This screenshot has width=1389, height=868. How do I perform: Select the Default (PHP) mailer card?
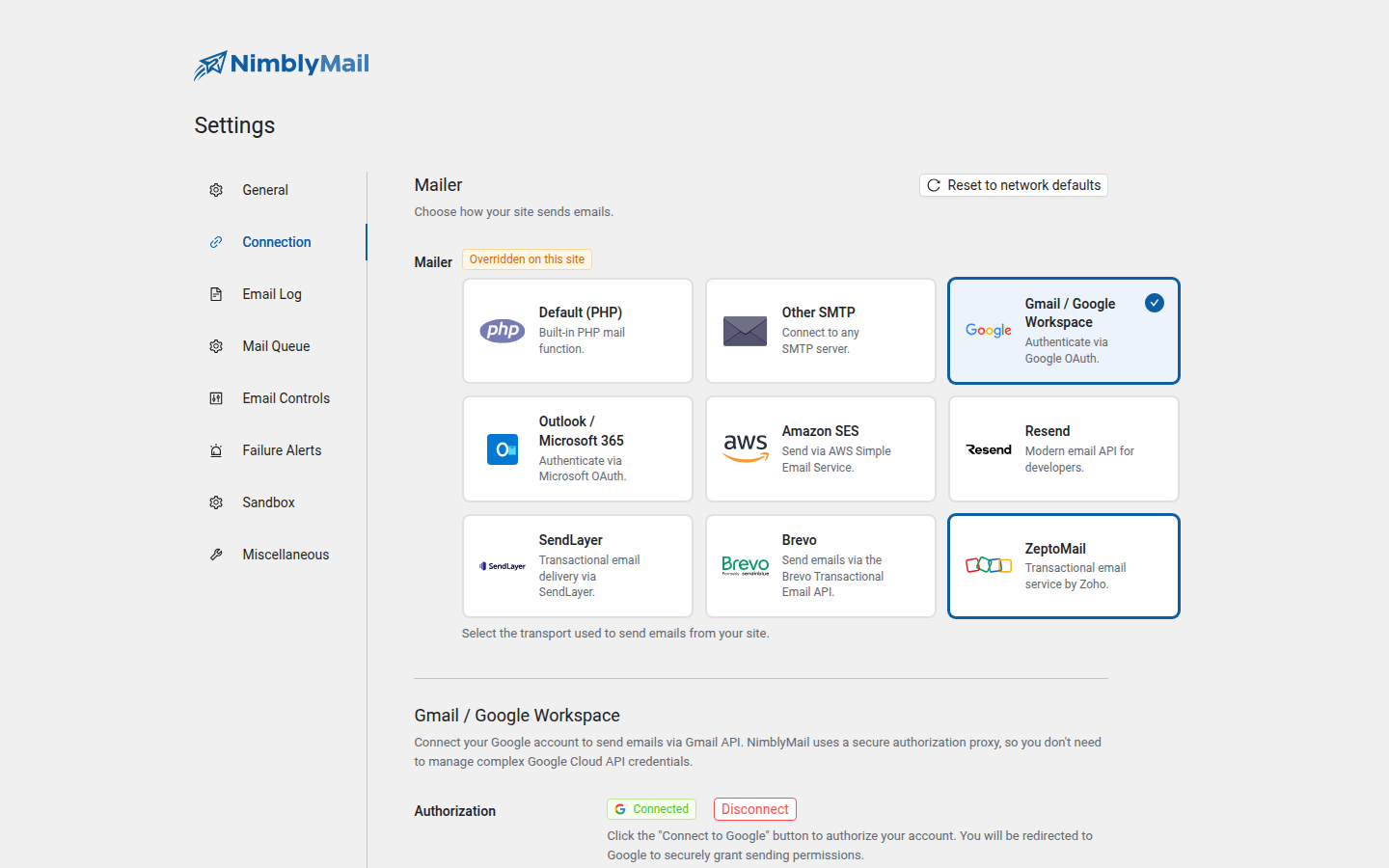click(578, 331)
